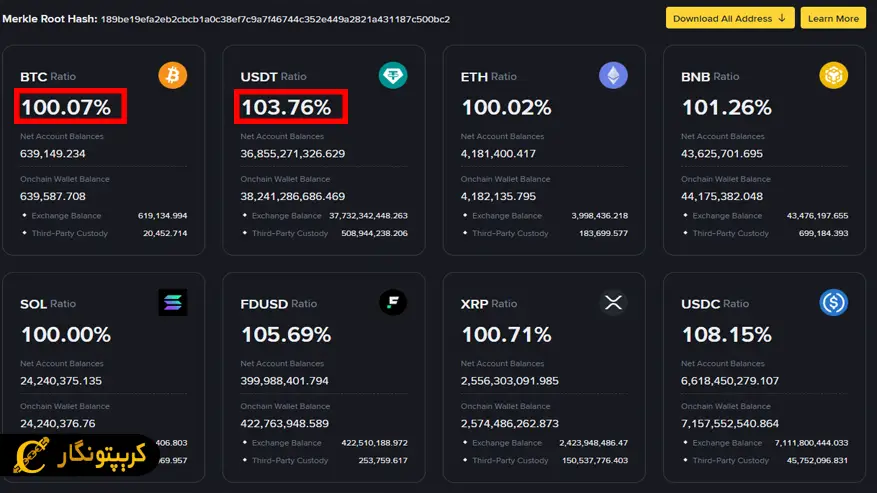This screenshot has width=877, height=493.
Task: Select USDT exchange balance 37,732,342,448.263
Action: point(369,215)
